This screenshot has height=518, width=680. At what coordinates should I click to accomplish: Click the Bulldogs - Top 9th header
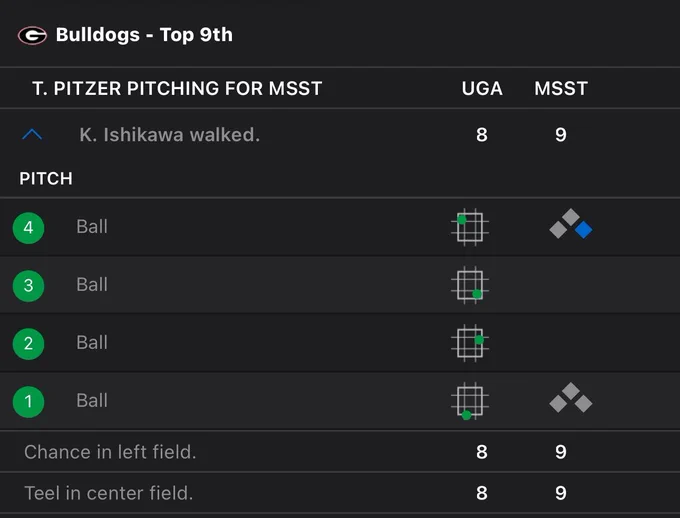(x=144, y=35)
